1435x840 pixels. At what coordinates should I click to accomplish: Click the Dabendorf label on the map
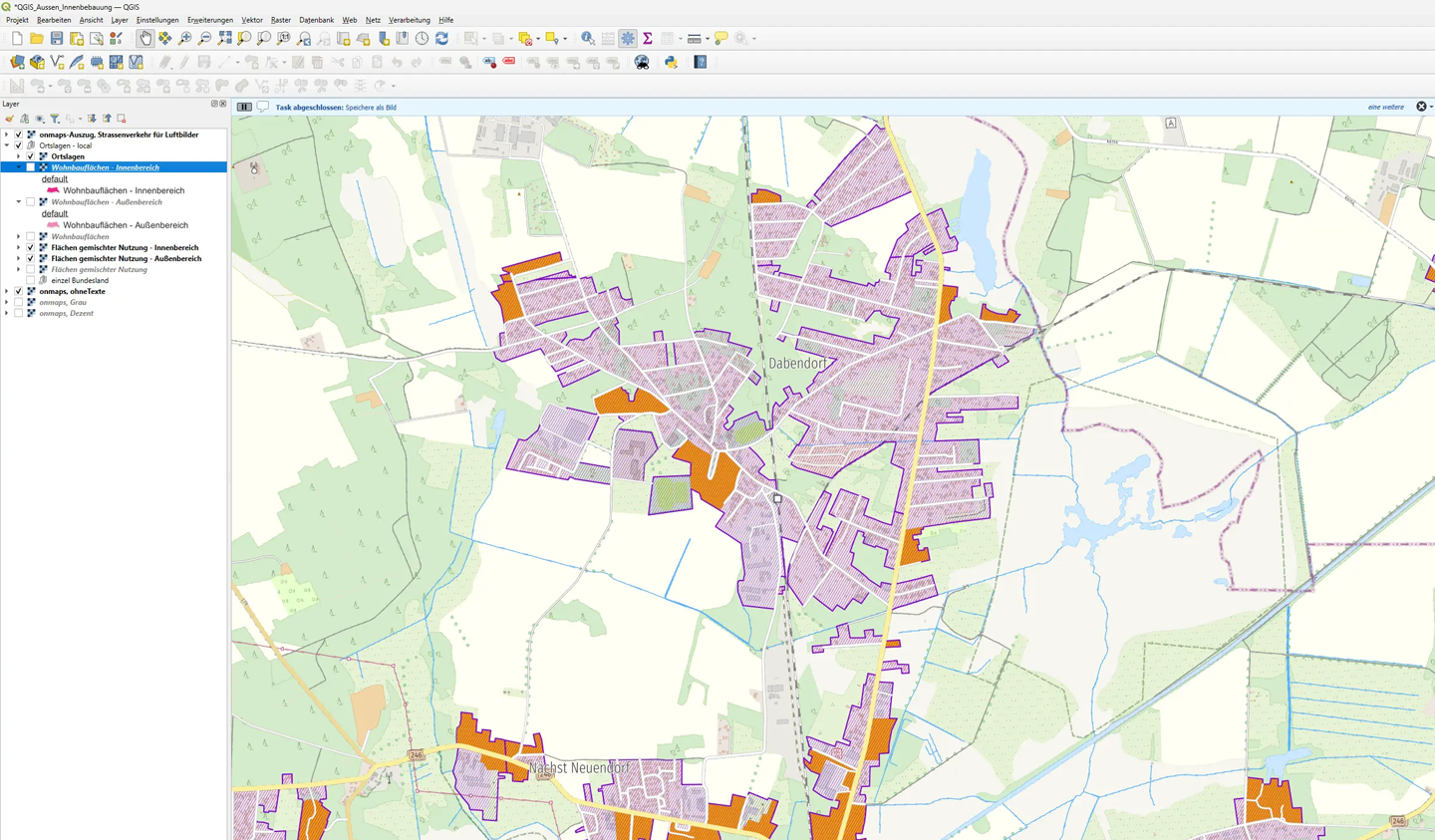tap(797, 364)
